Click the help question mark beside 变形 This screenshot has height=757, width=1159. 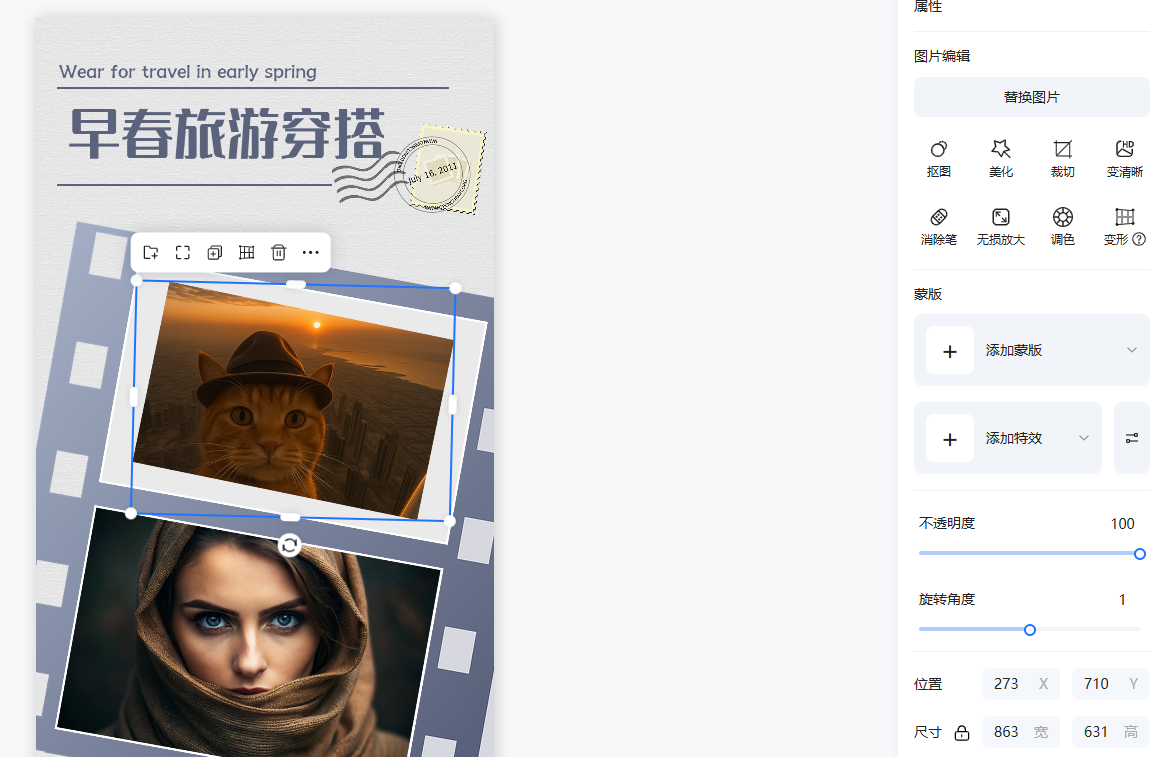pyautogui.click(x=1139, y=240)
